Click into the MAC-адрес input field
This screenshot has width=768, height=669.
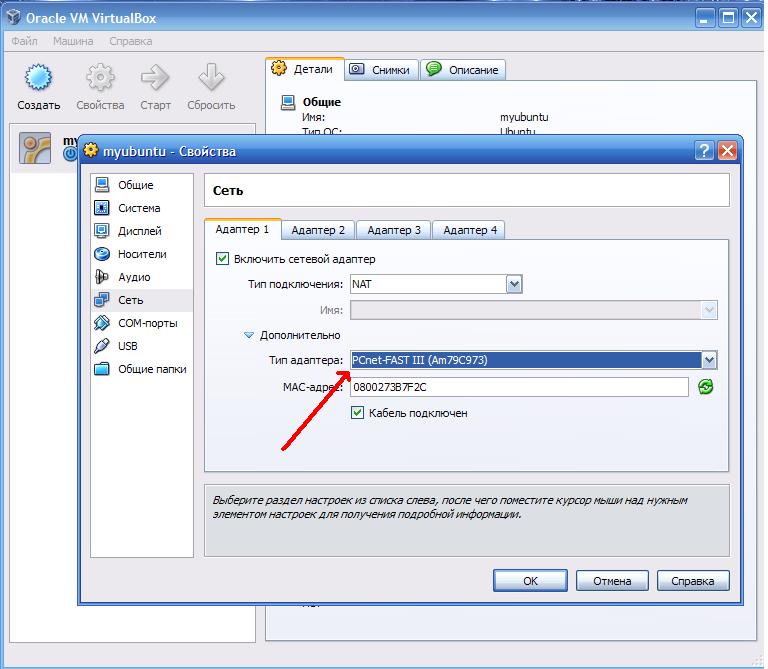tap(519, 387)
